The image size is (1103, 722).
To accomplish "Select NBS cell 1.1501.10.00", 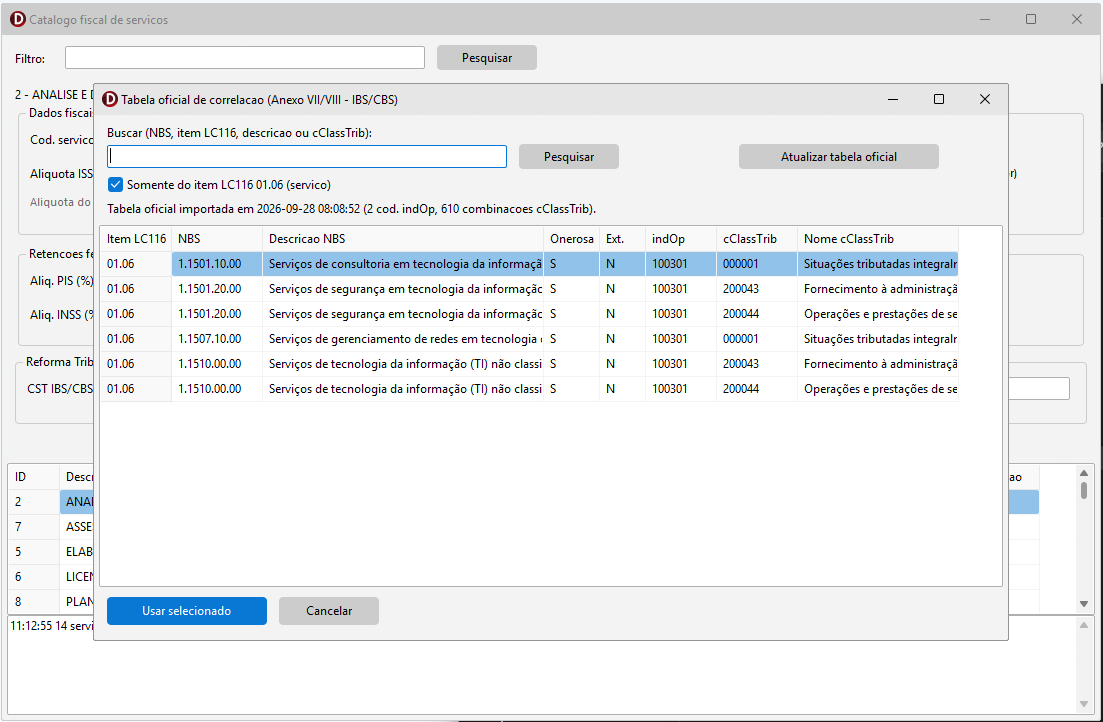I will pos(217,264).
